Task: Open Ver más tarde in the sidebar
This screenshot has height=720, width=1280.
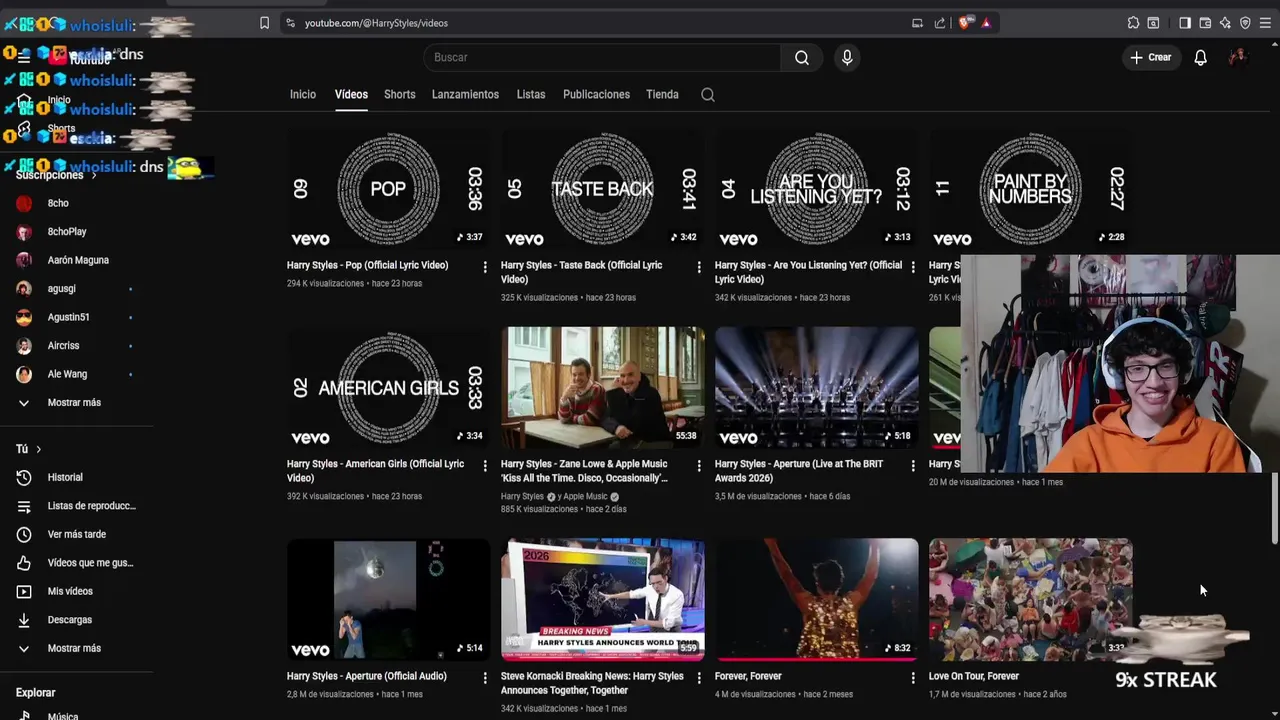Action: pyautogui.click(x=76, y=534)
